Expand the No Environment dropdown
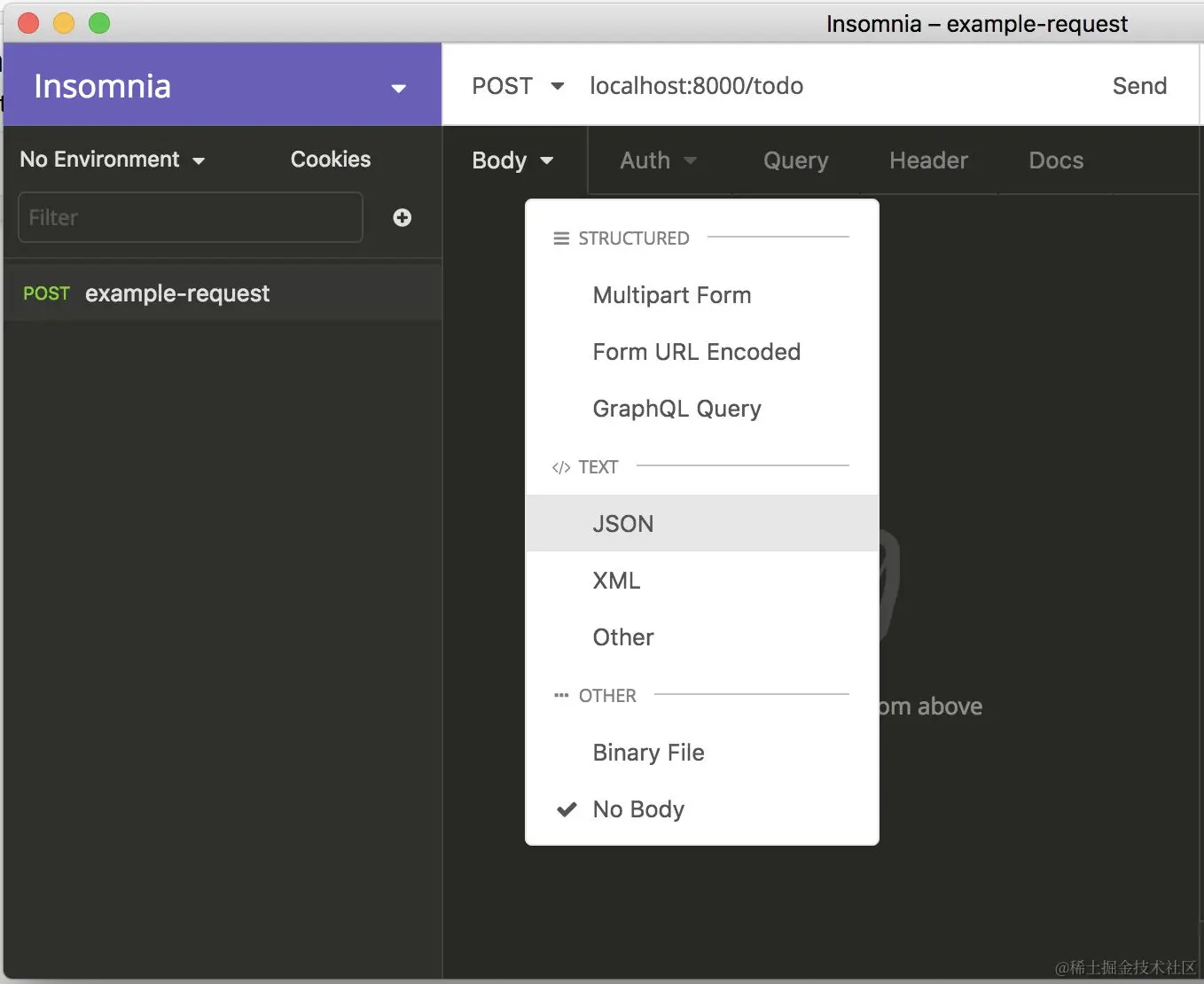Viewport: 1204px width, 984px height. [113, 160]
